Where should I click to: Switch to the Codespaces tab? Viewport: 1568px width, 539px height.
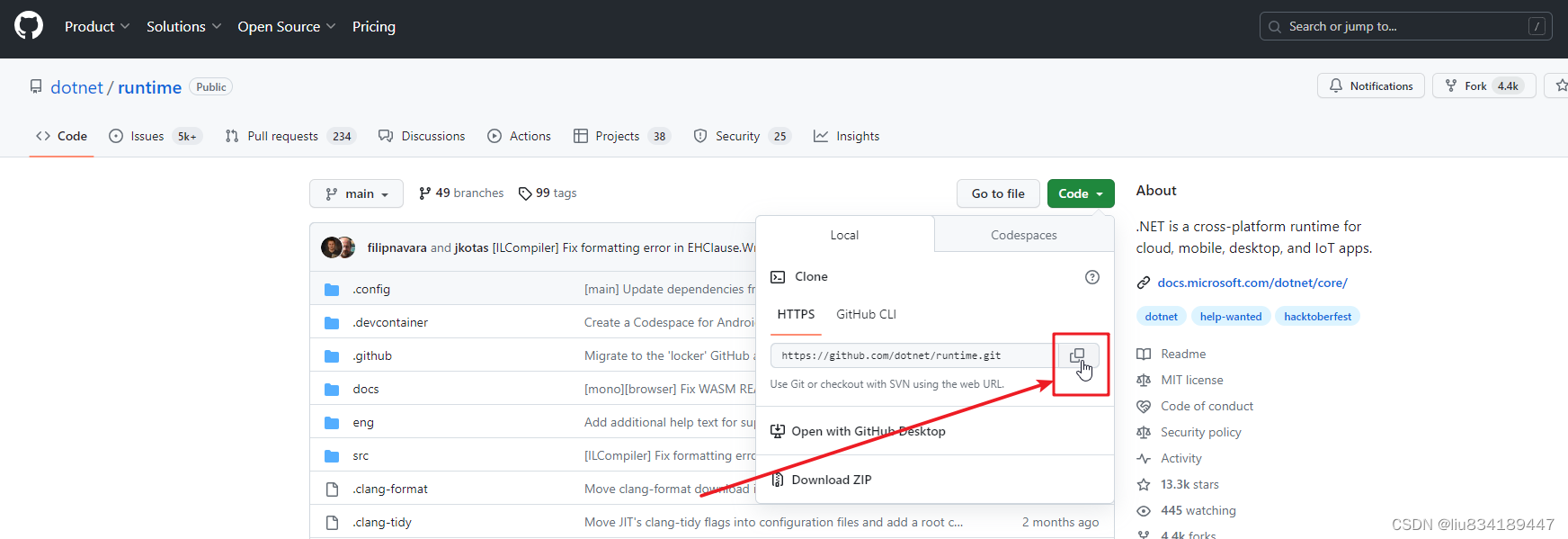click(x=1023, y=235)
